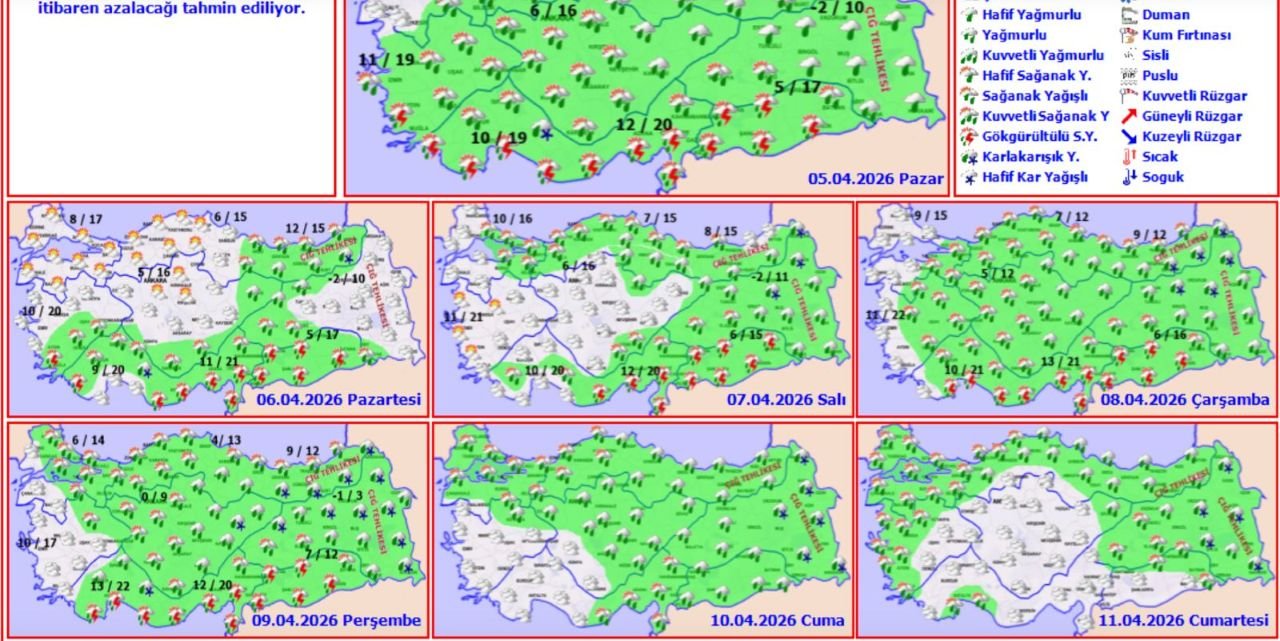Click the 05.04.2026 Pazar date label
Screen dimensions: 1280x641
[876, 180]
